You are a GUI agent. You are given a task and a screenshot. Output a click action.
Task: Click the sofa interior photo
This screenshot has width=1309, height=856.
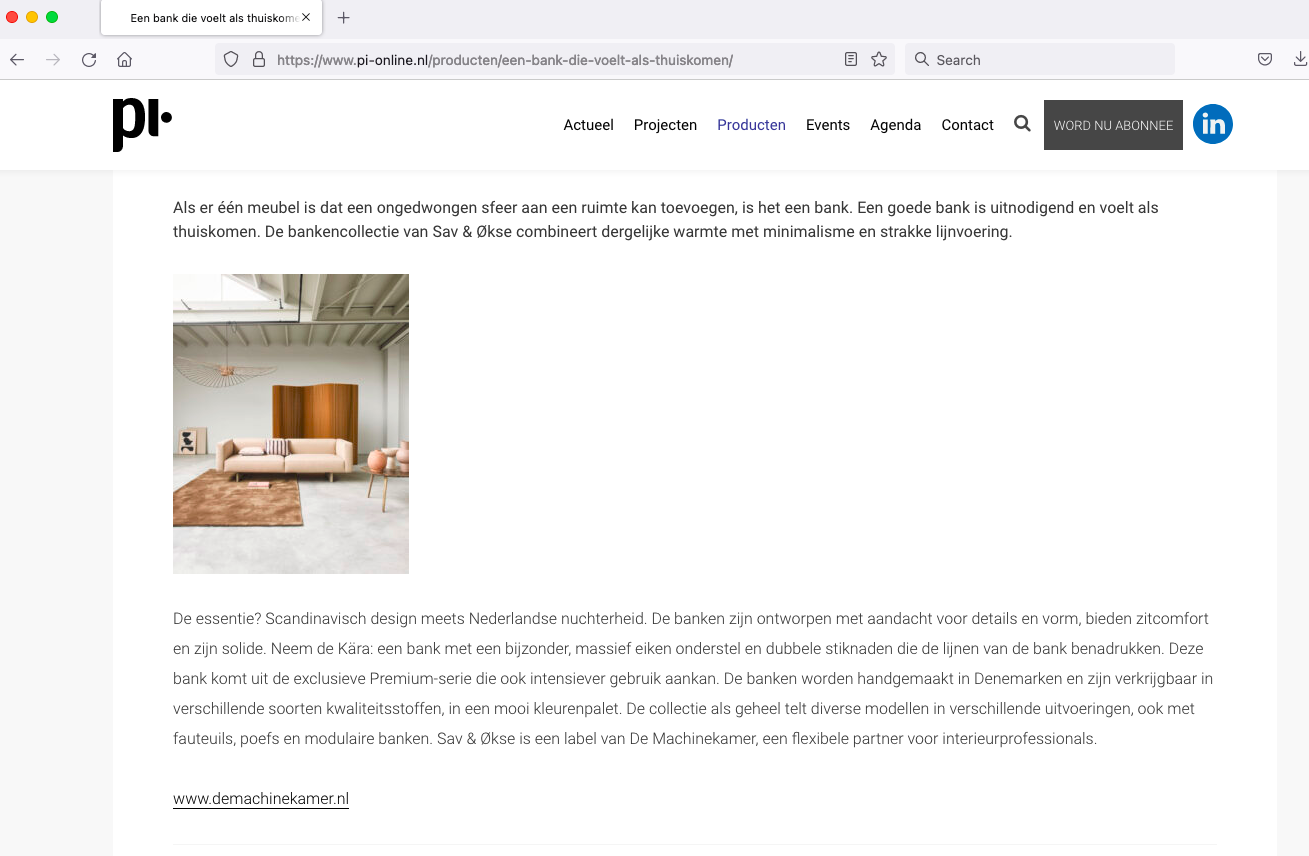click(x=291, y=424)
